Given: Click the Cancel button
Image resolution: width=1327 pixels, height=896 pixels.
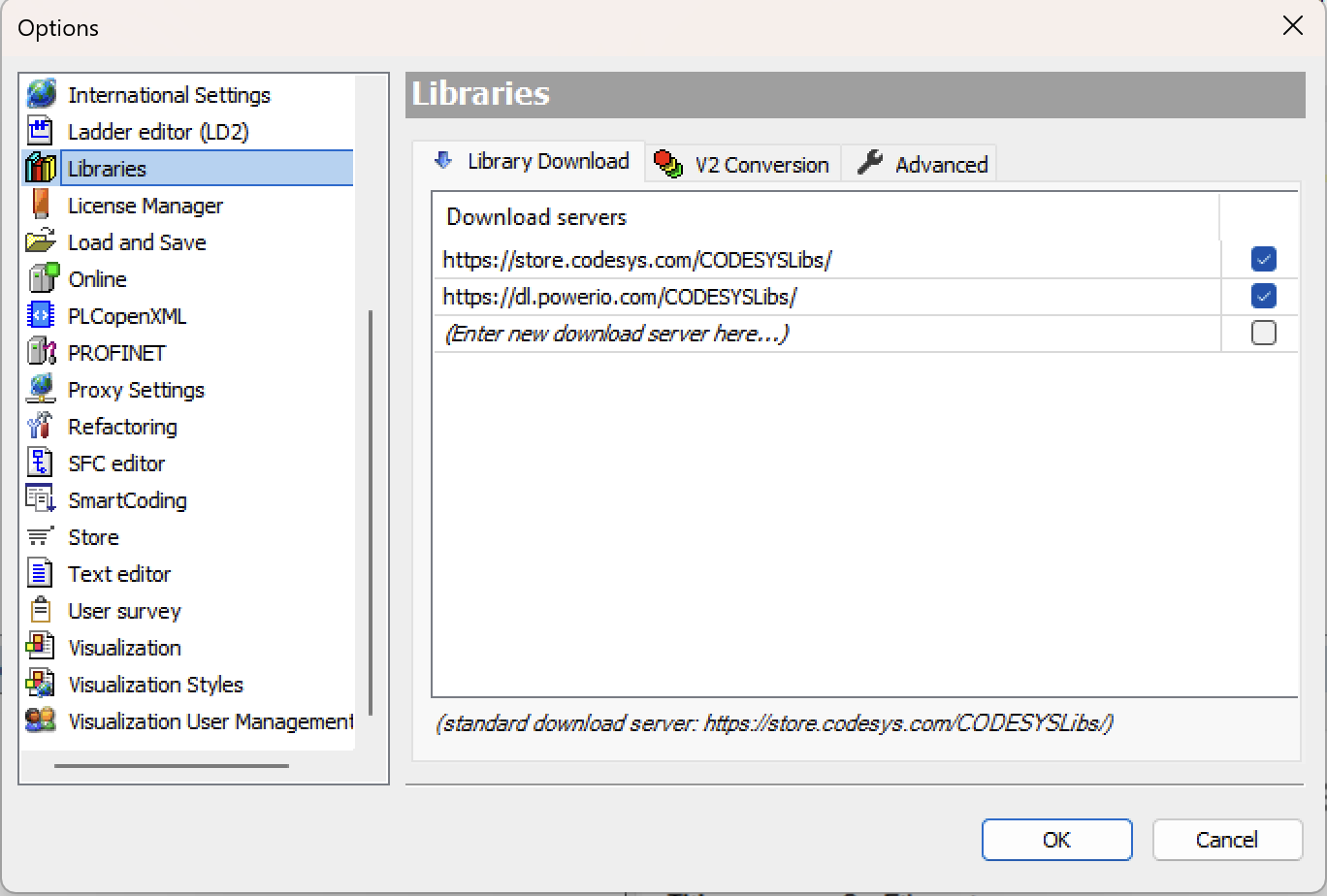Looking at the screenshot, I should click(x=1227, y=840).
